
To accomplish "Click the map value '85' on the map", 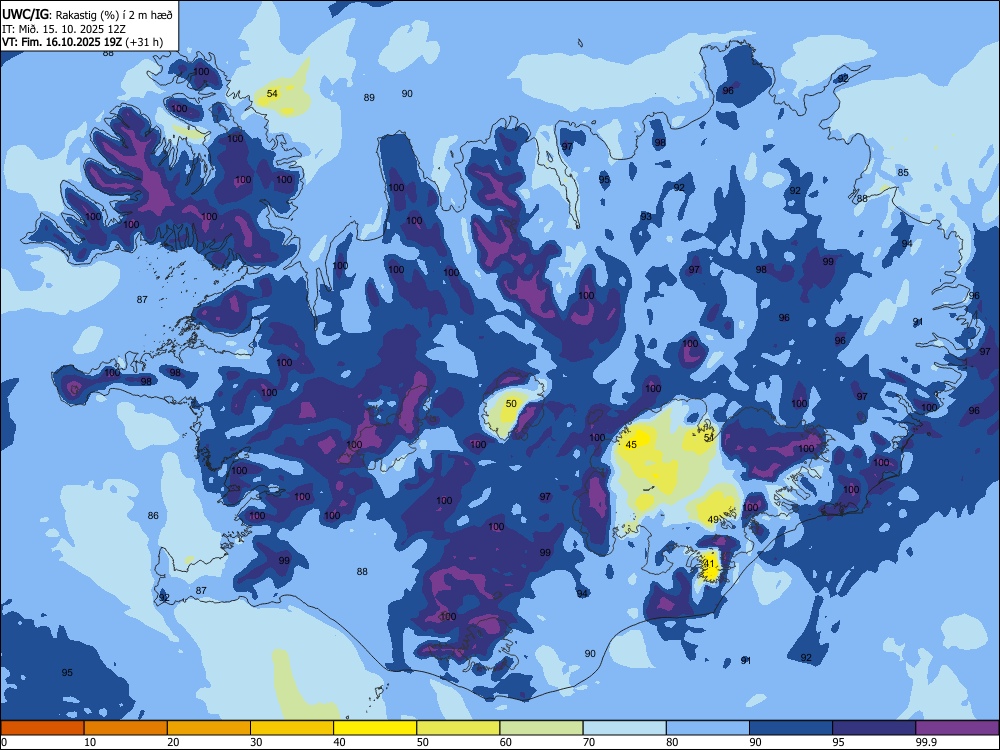I will (x=902, y=173).
